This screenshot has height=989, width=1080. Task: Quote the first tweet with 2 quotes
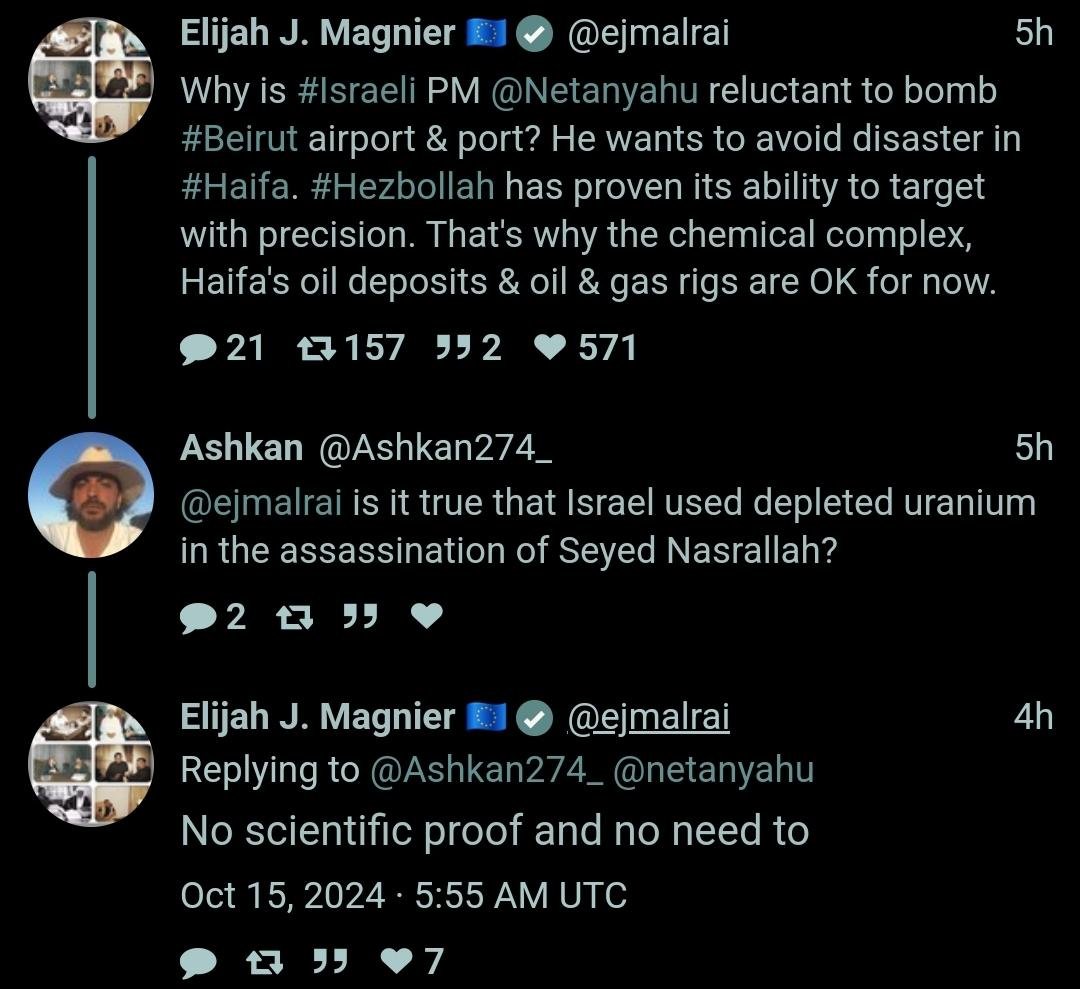click(453, 348)
